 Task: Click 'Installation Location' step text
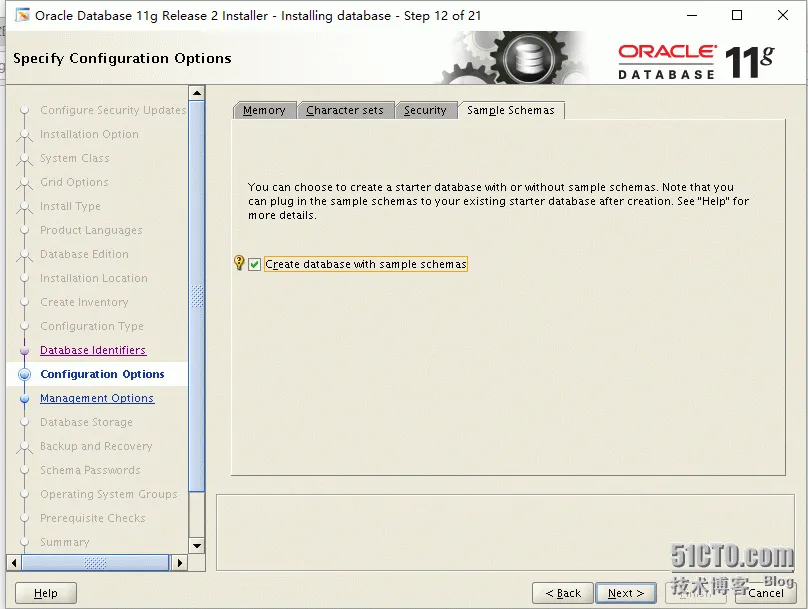click(94, 278)
